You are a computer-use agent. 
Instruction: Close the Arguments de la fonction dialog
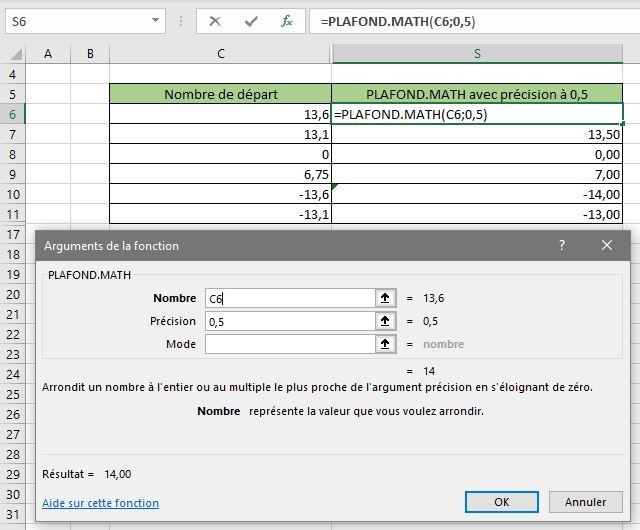pos(606,244)
